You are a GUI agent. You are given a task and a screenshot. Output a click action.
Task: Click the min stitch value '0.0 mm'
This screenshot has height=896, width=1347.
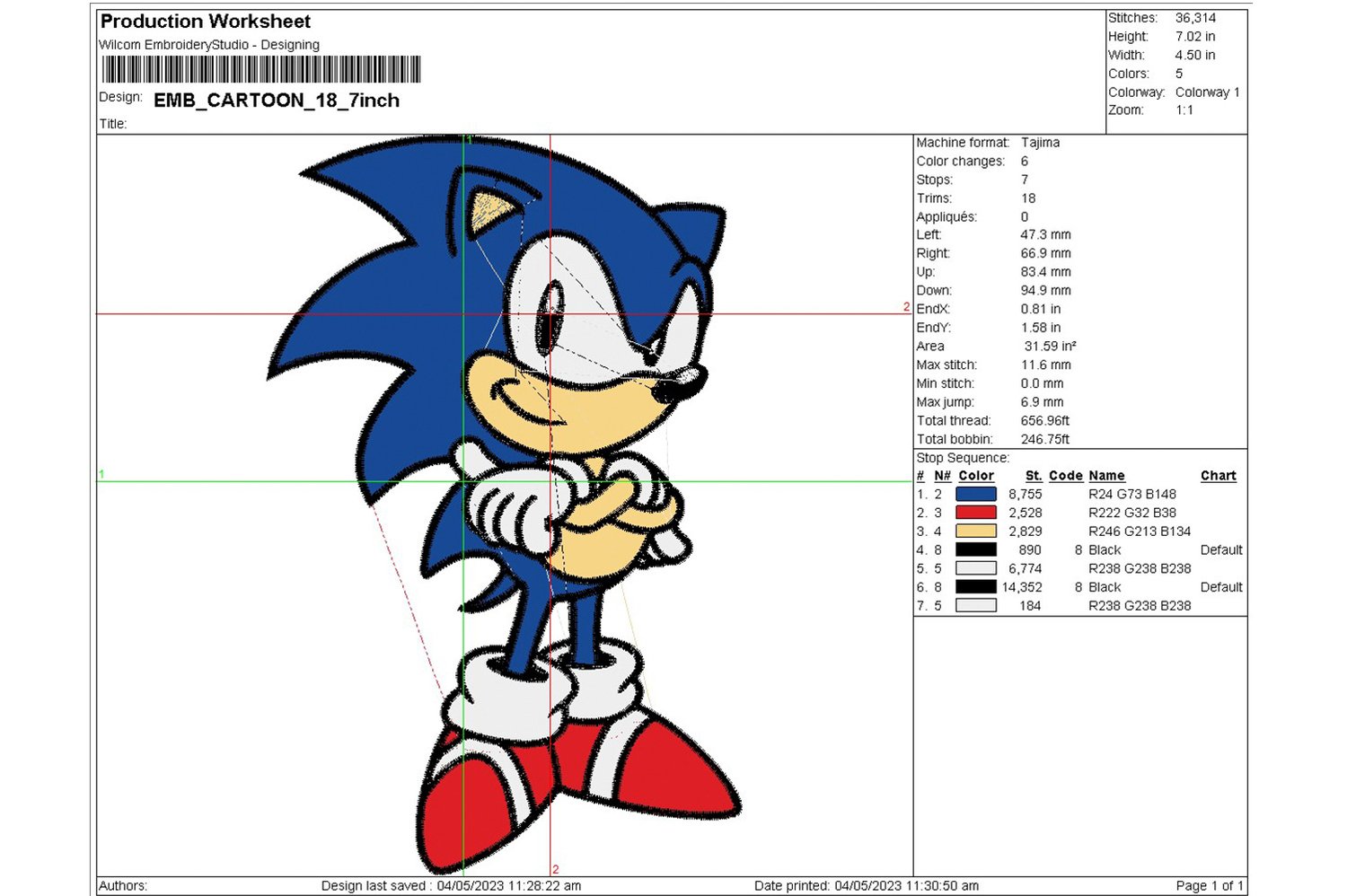(1042, 383)
